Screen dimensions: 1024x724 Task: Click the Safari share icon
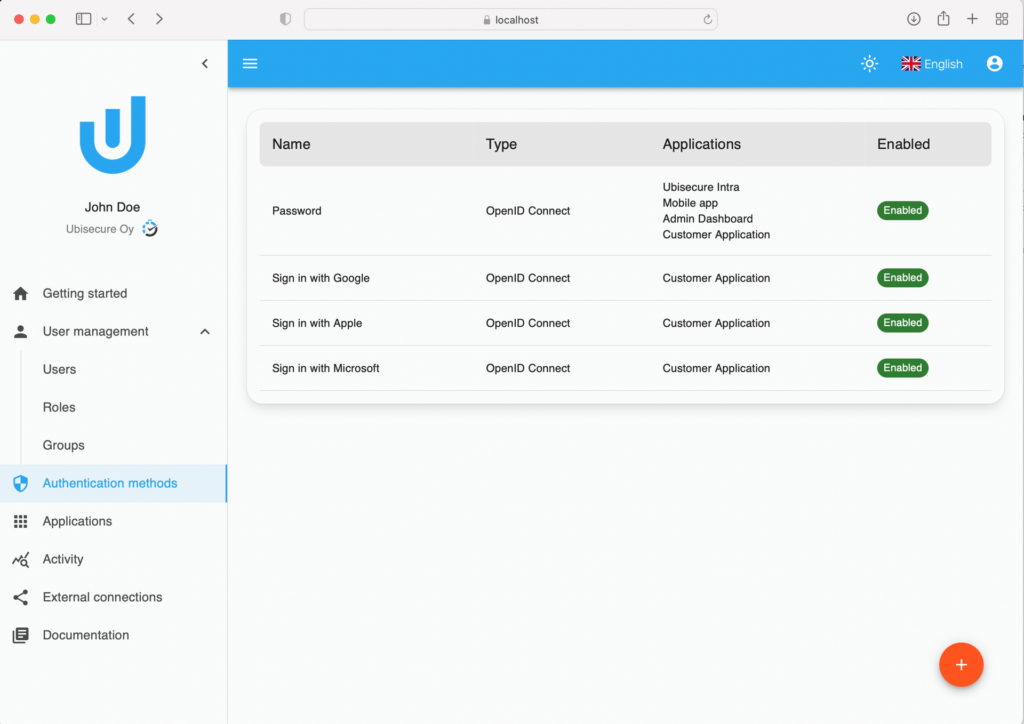pos(943,18)
